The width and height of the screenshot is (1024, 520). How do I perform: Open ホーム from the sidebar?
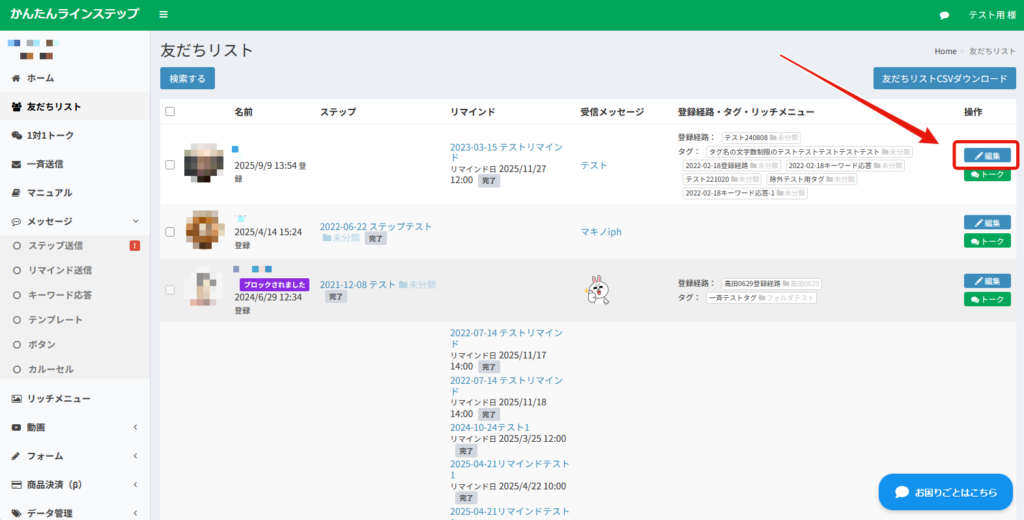click(x=40, y=78)
